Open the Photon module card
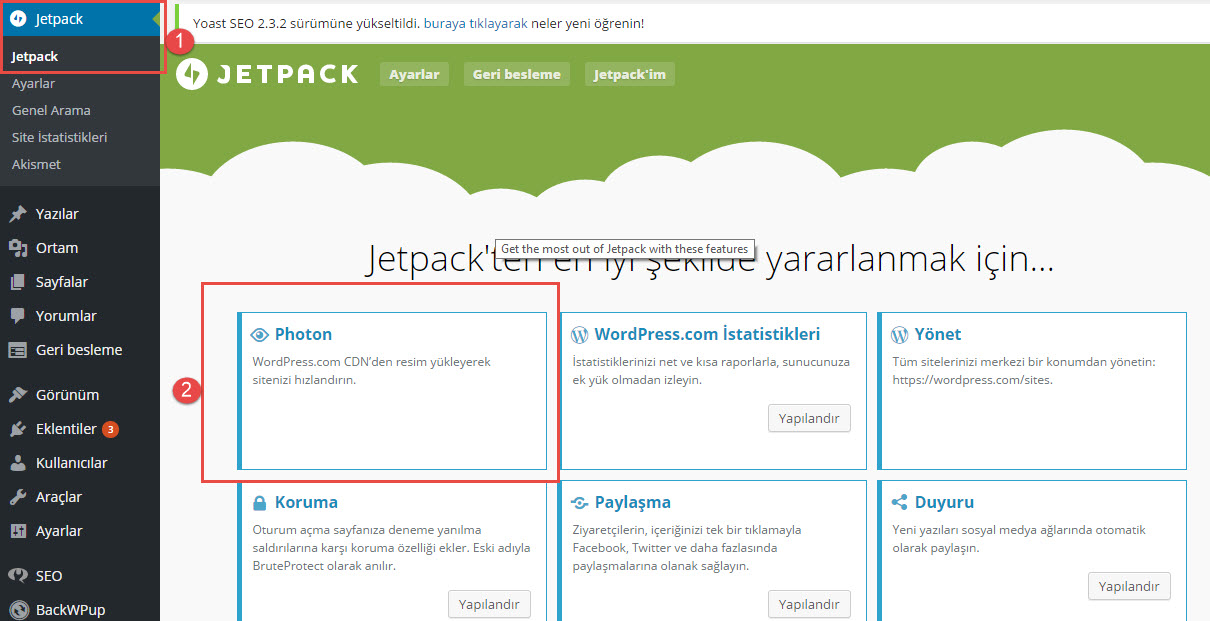The image size is (1210, 621). [394, 390]
